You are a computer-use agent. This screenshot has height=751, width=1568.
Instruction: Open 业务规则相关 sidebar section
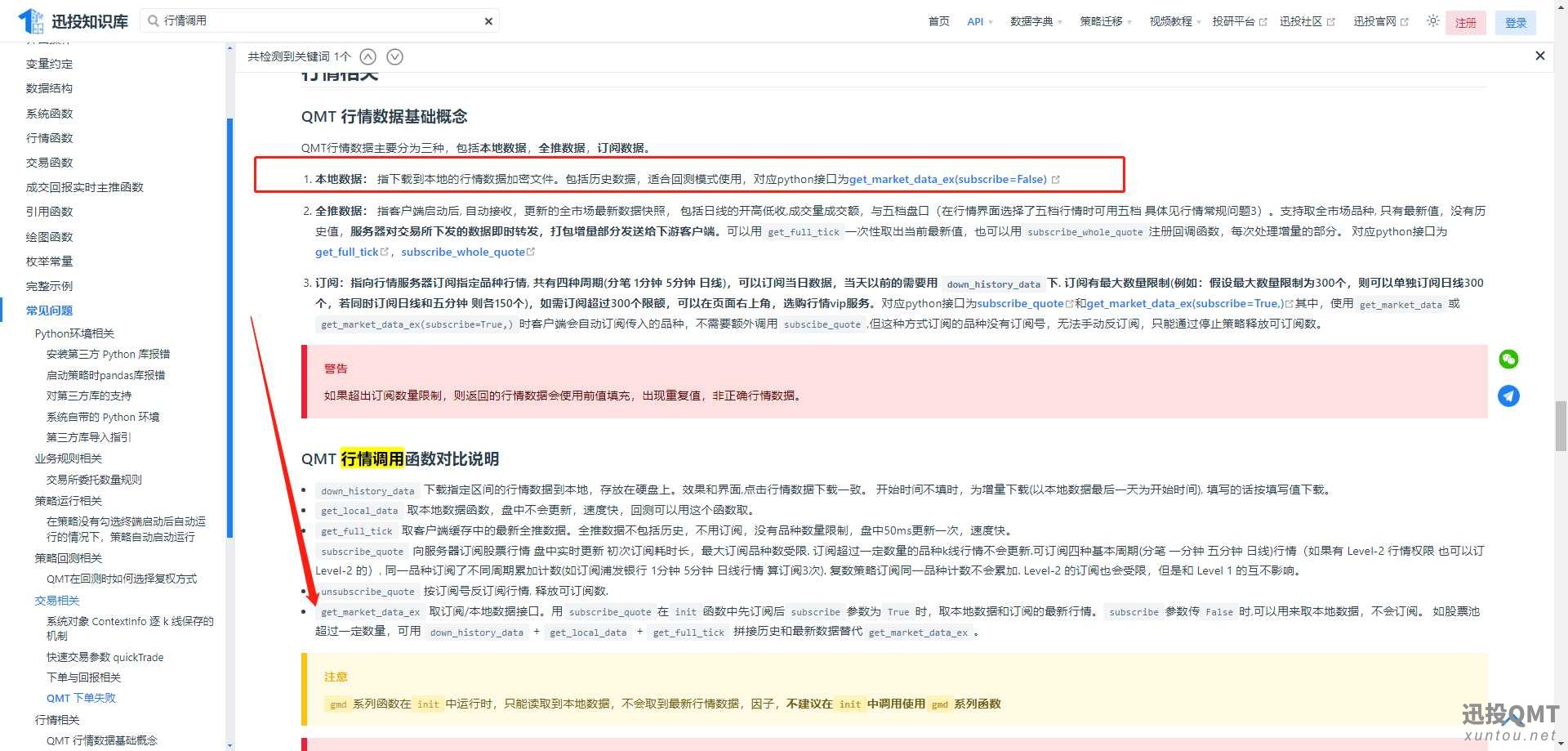(69, 458)
